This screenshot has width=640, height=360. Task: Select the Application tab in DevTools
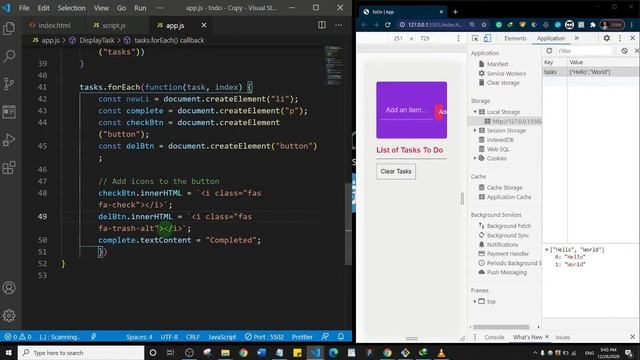coord(551,38)
